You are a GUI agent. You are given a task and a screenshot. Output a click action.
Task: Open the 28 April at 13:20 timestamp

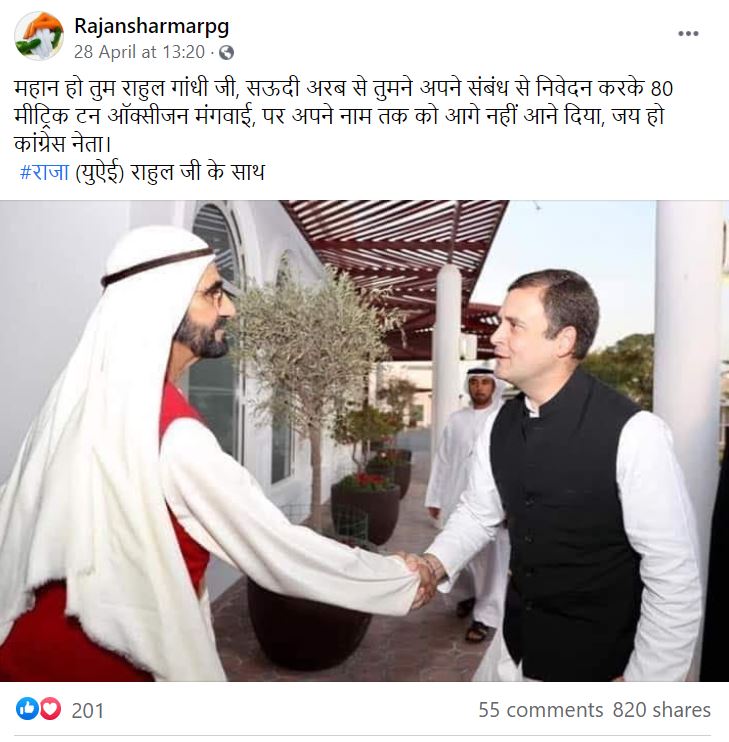pos(140,52)
